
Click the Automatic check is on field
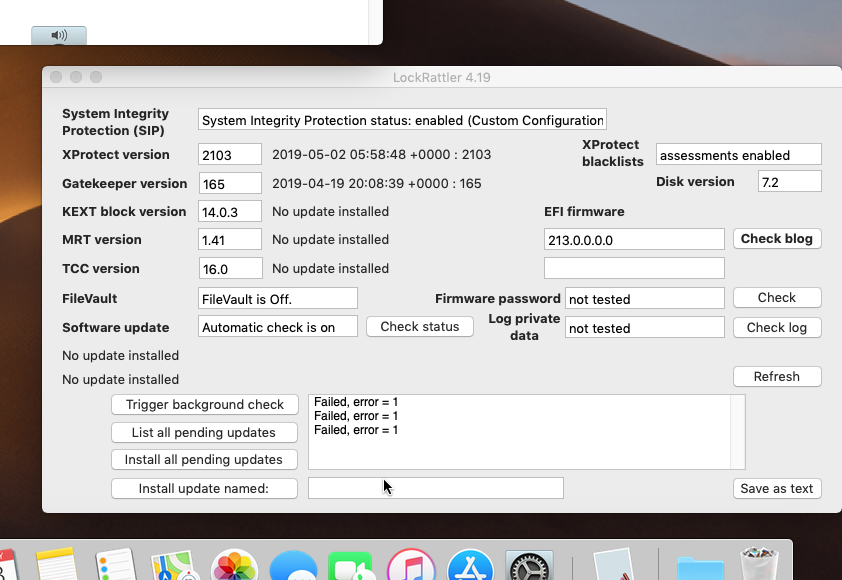coord(278,327)
